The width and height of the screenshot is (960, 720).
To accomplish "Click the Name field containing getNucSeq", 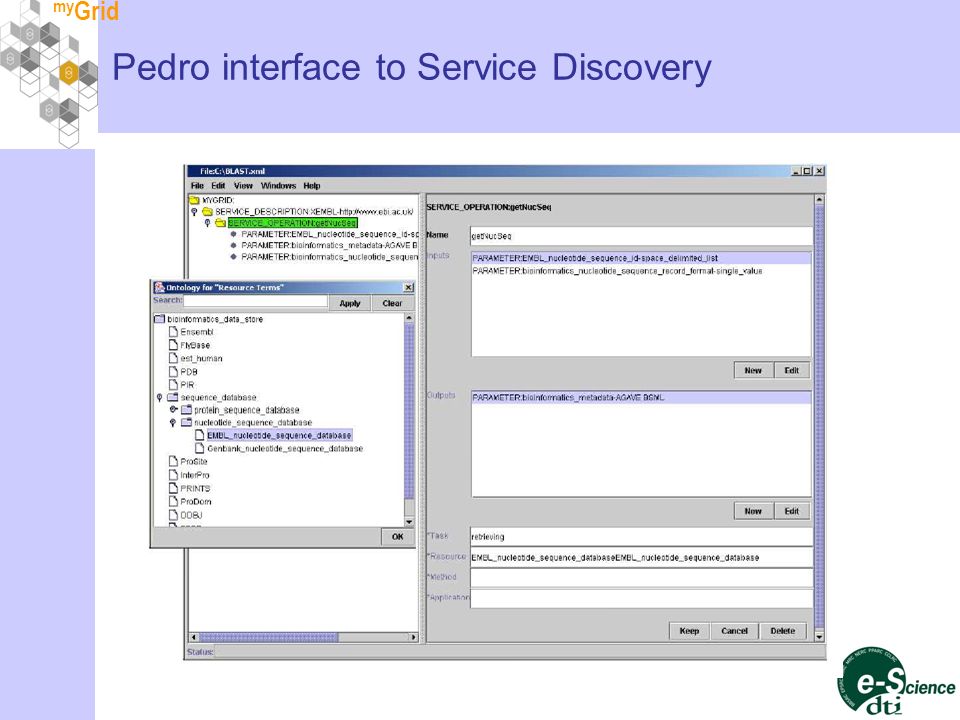I will (x=641, y=236).
